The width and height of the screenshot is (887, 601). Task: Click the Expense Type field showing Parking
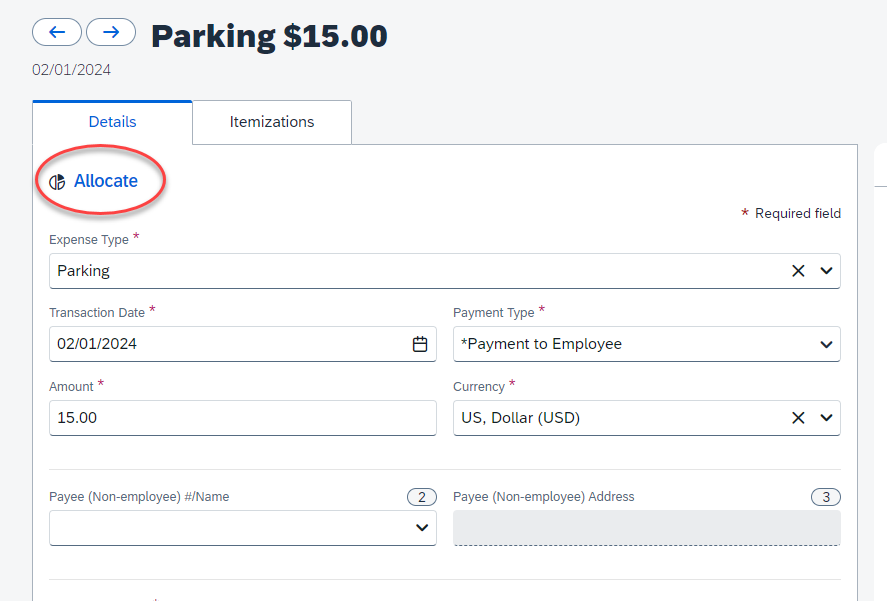coord(410,271)
